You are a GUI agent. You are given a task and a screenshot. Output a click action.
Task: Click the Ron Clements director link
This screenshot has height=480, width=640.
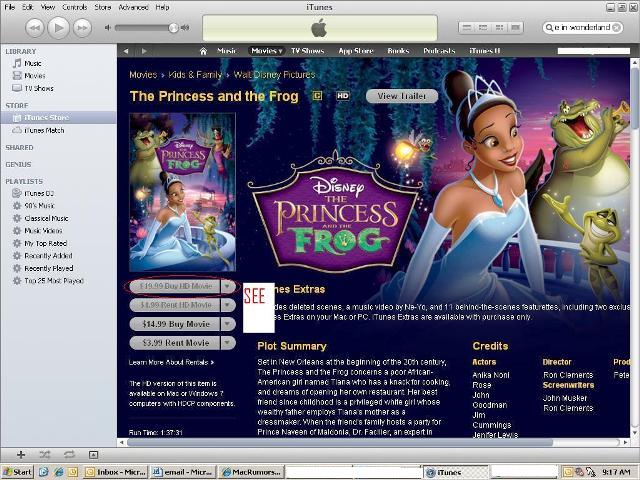(568, 375)
